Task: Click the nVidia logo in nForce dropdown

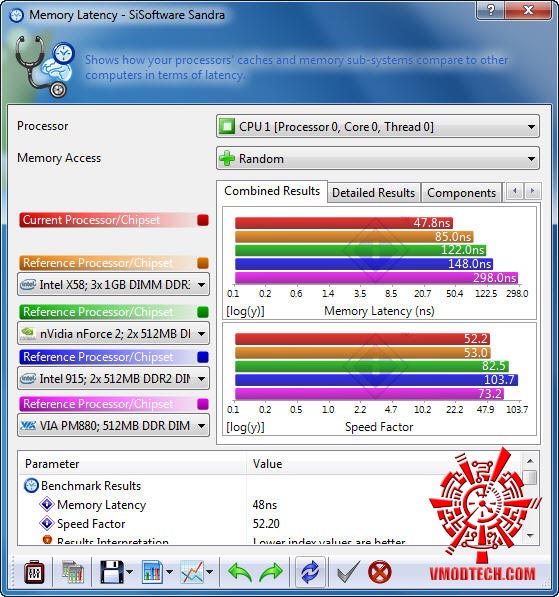Action: (28, 334)
